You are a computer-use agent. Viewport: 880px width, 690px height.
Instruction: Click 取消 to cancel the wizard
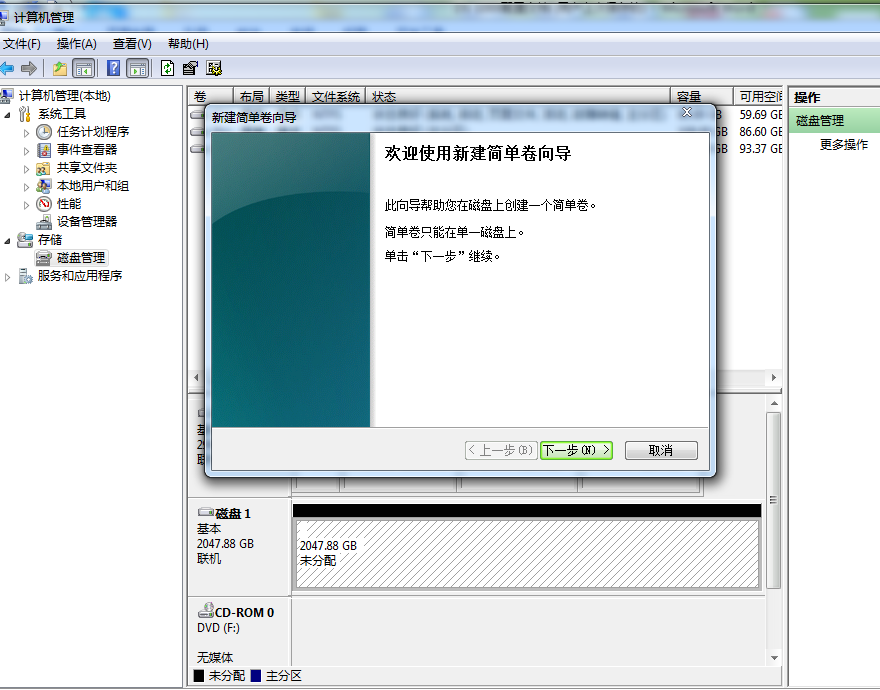pos(659,450)
